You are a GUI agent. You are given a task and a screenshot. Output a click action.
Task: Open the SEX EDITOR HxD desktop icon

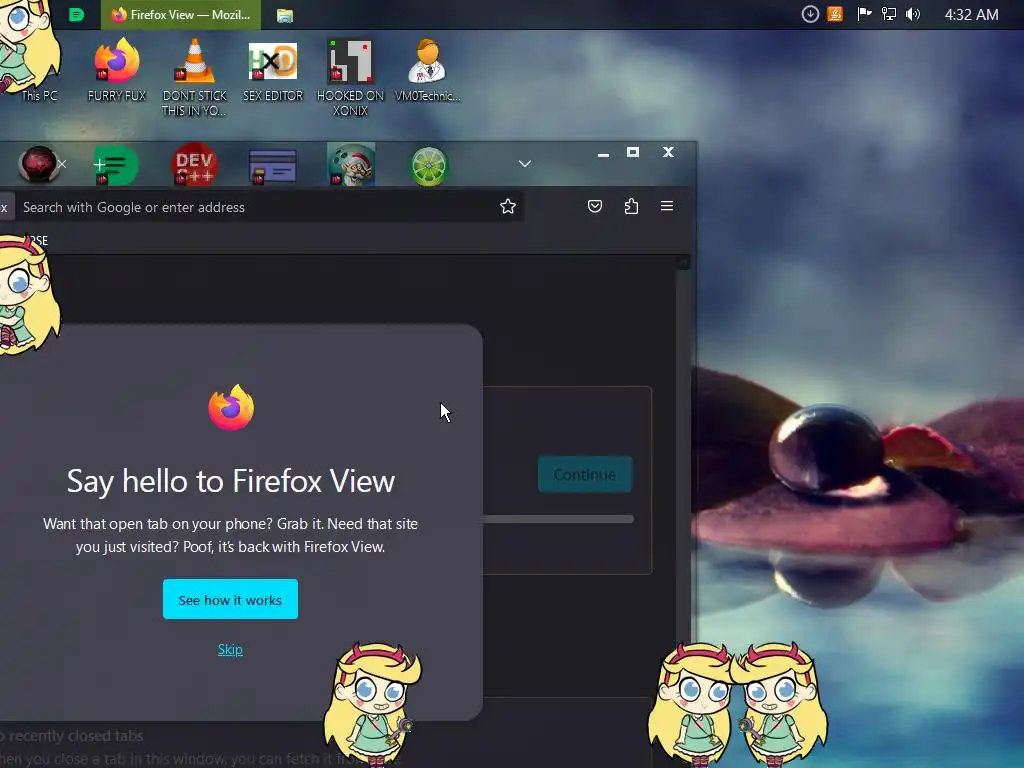pos(273,70)
